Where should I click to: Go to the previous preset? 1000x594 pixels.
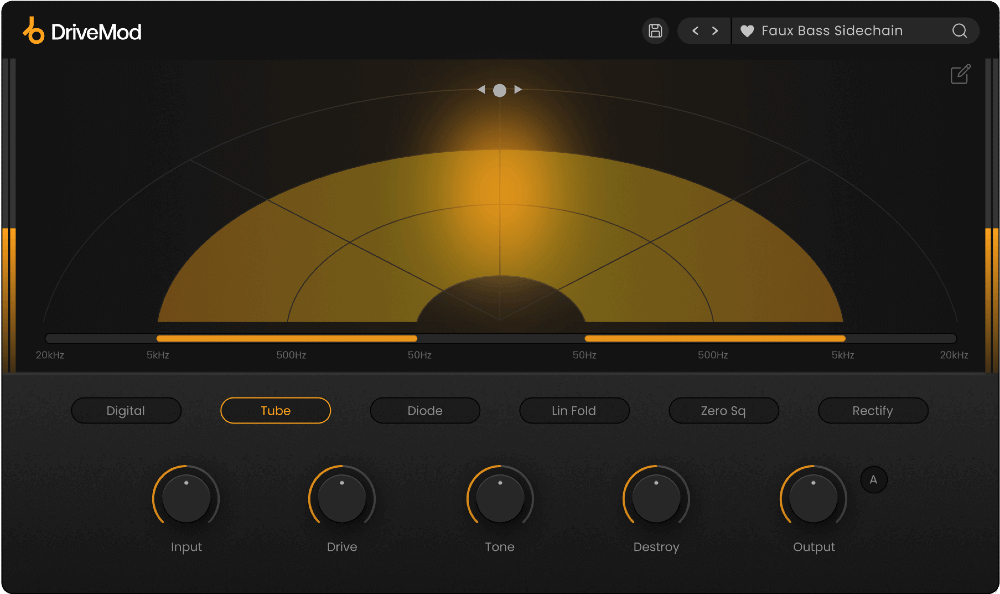(x=694, y=31)
